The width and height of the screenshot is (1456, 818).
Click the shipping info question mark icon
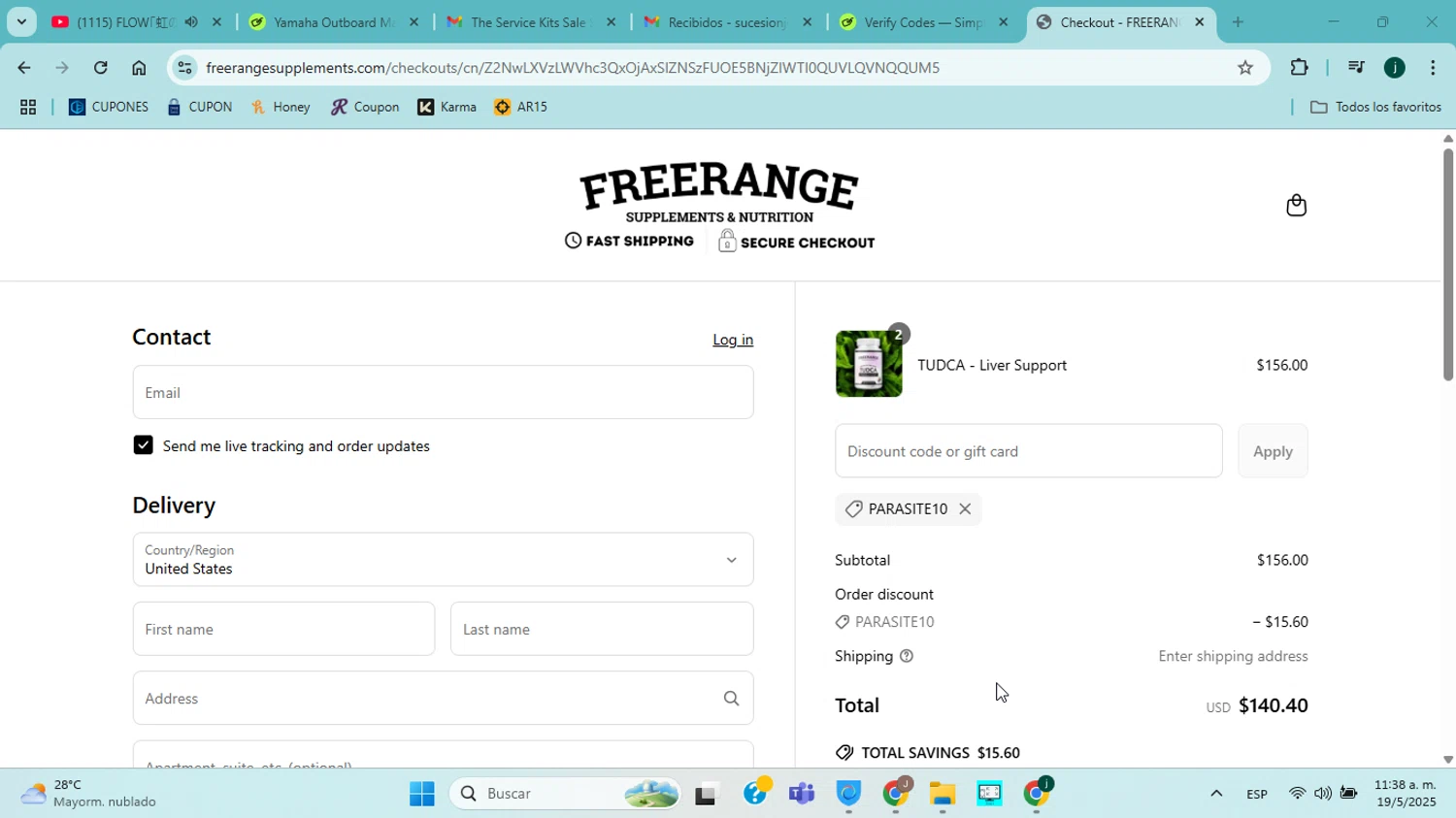click(x=907, y=656)
